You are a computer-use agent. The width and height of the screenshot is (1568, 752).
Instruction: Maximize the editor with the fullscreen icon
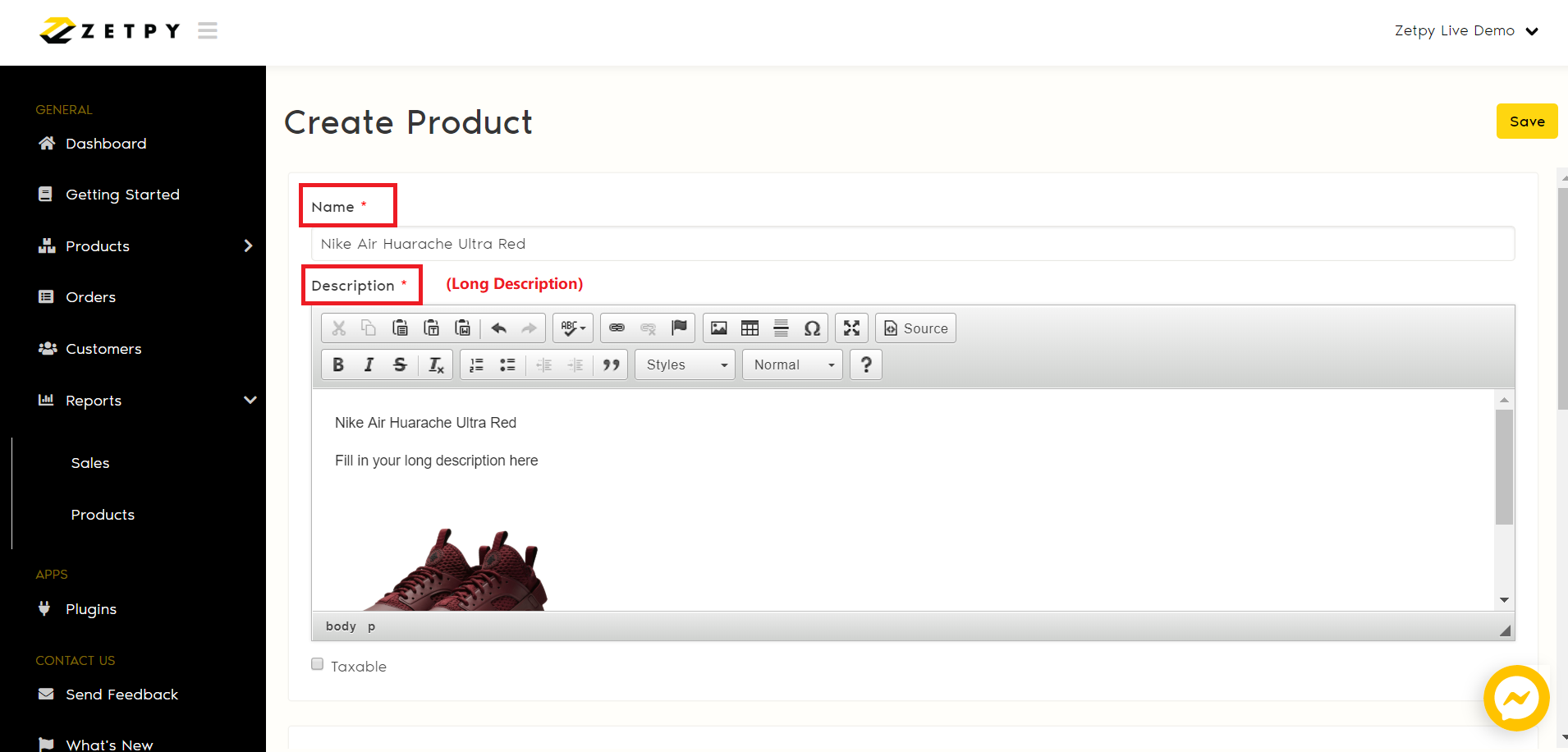coord(852,328)
